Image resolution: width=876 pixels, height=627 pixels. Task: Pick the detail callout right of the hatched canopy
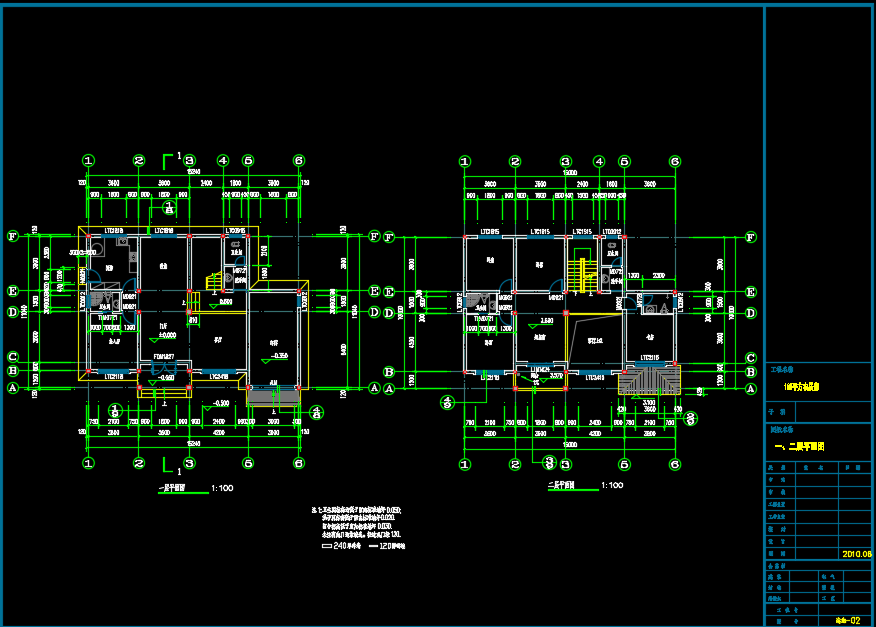tap(691, 418)
